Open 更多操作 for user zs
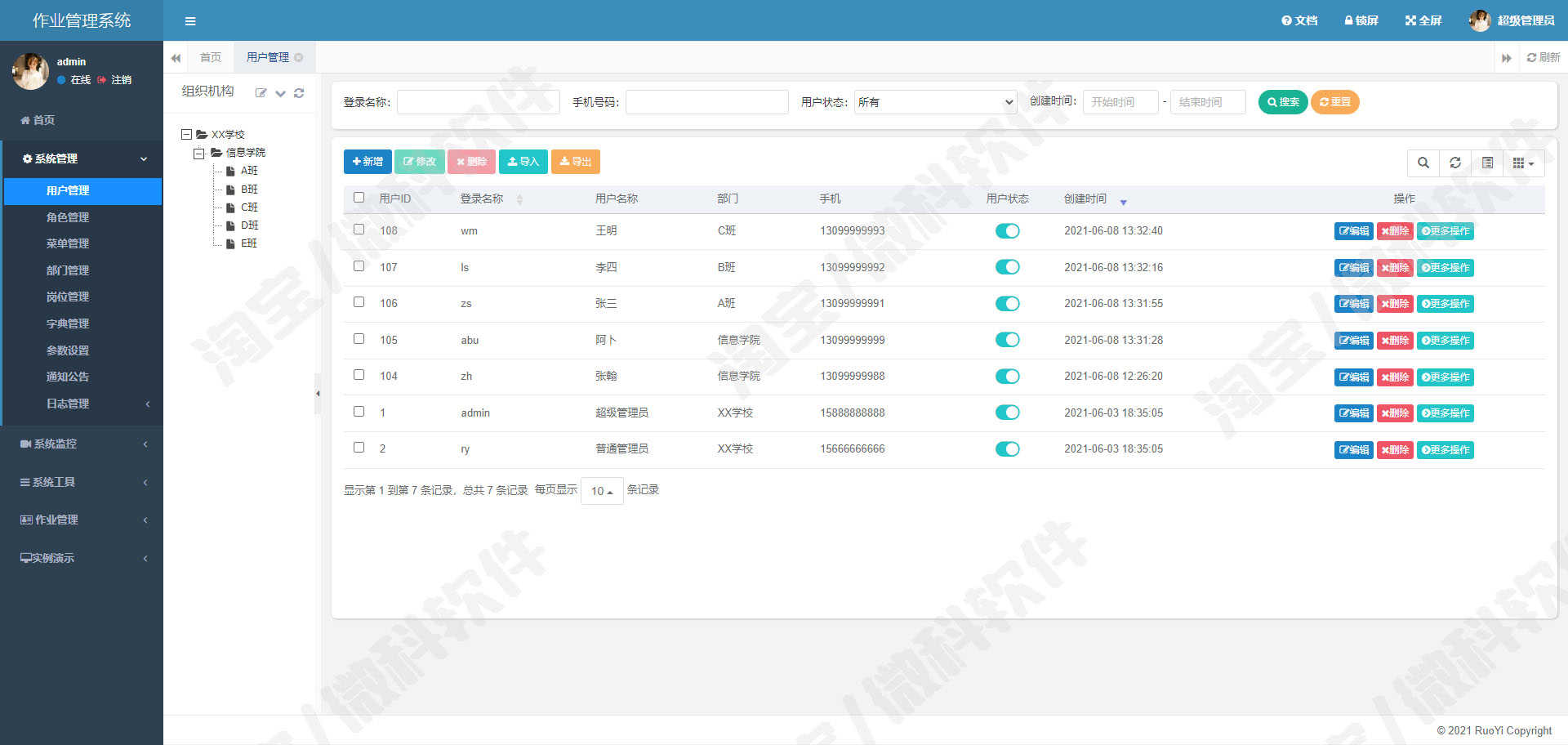Image resolution: width=1568 pixels, height=745 pixels. [1445, 304]
